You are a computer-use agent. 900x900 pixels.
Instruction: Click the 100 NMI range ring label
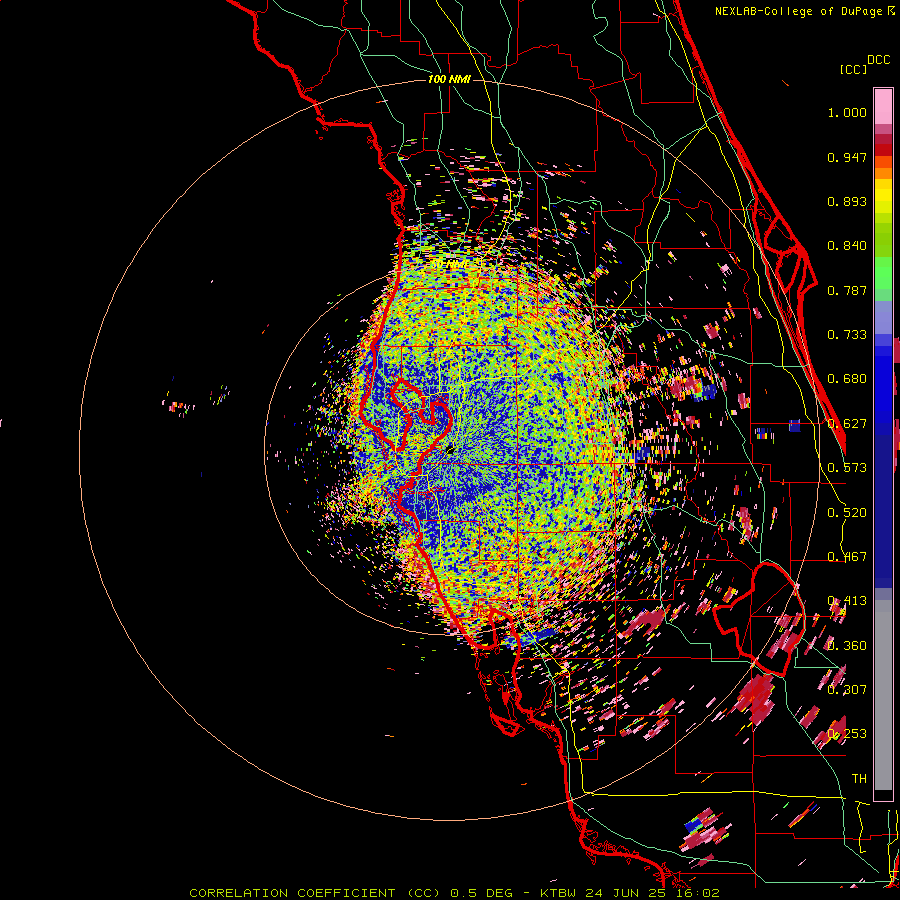pos(449,79)
